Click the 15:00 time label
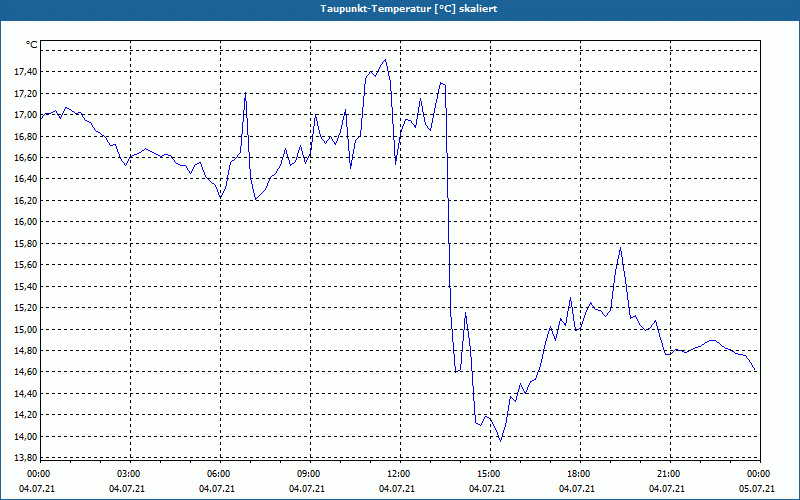 pos(489,474)
